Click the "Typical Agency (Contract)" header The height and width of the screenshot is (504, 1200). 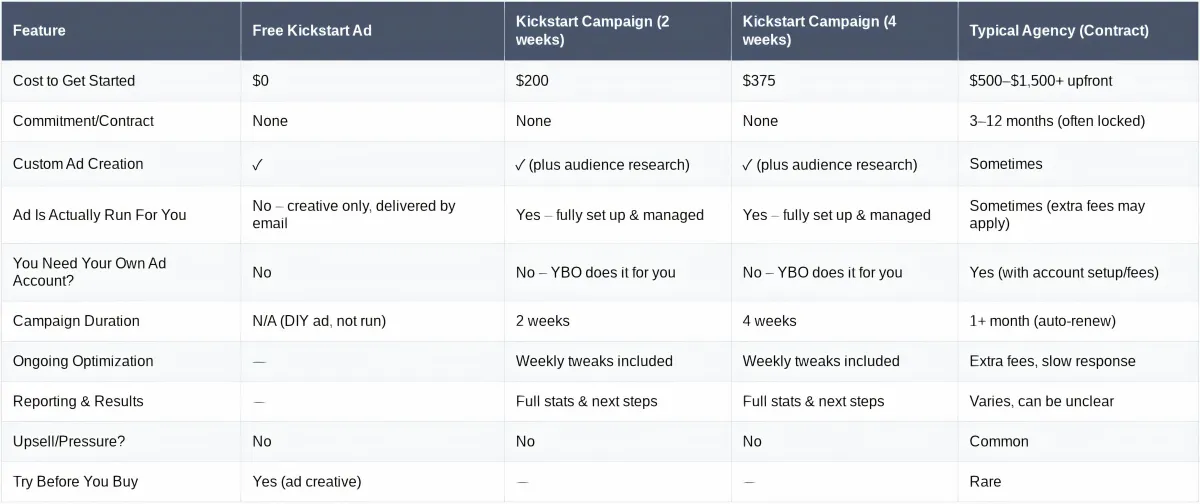(x=1059, y=30)
